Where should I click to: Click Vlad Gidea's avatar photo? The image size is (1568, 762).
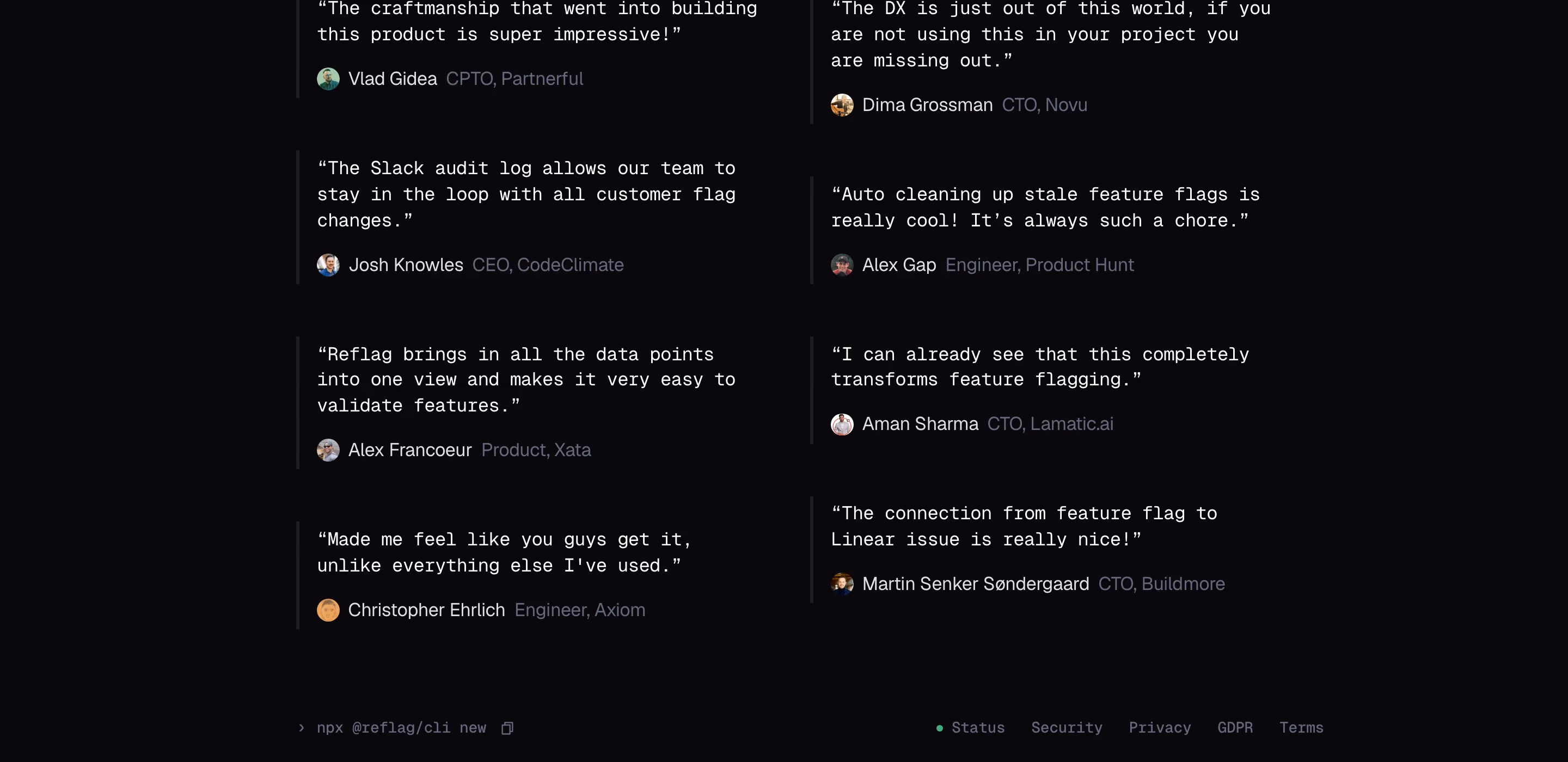click(328, 79)
